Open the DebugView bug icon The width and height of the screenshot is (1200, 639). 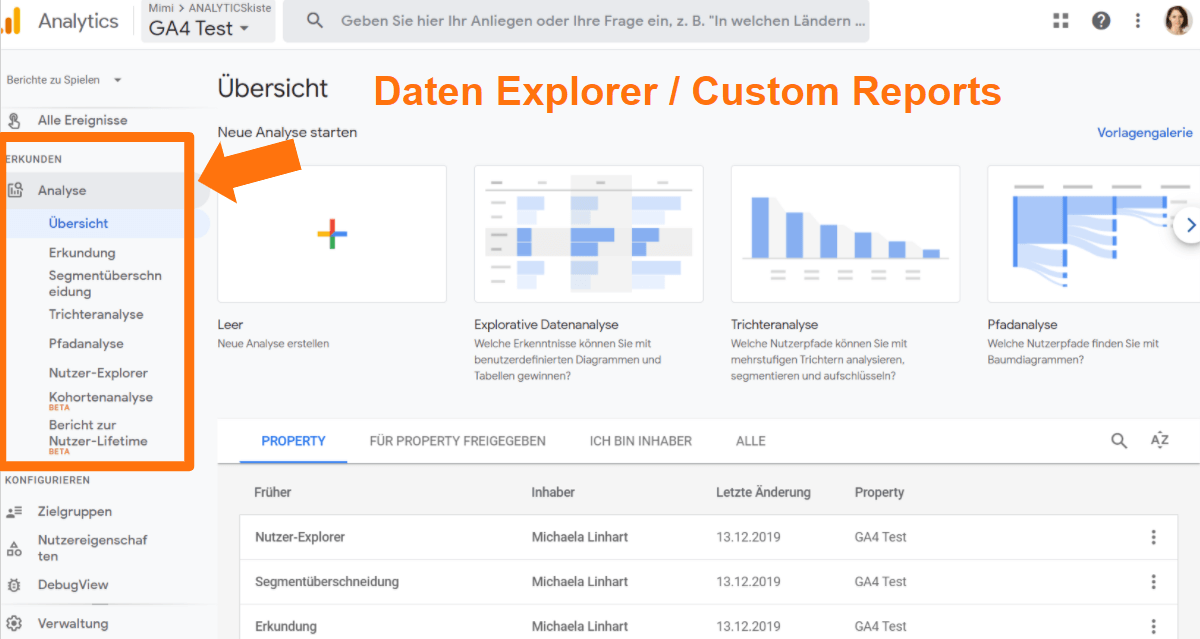coord(14,584)
